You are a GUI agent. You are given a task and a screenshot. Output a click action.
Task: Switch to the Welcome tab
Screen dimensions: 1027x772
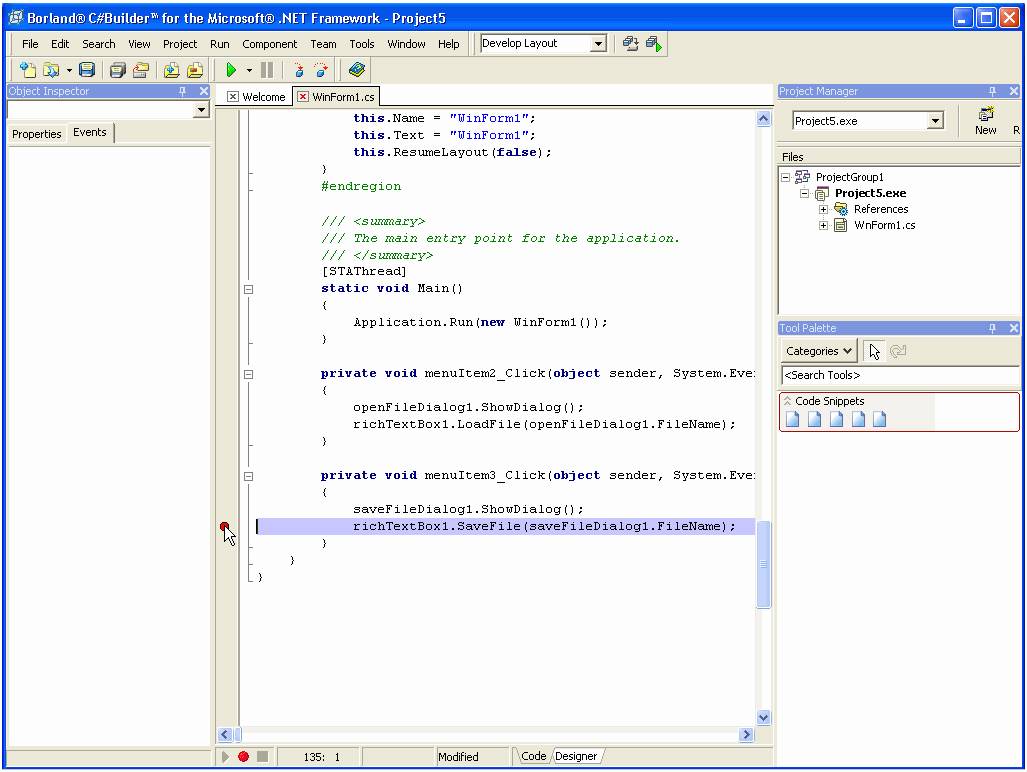tap(263, 97)
